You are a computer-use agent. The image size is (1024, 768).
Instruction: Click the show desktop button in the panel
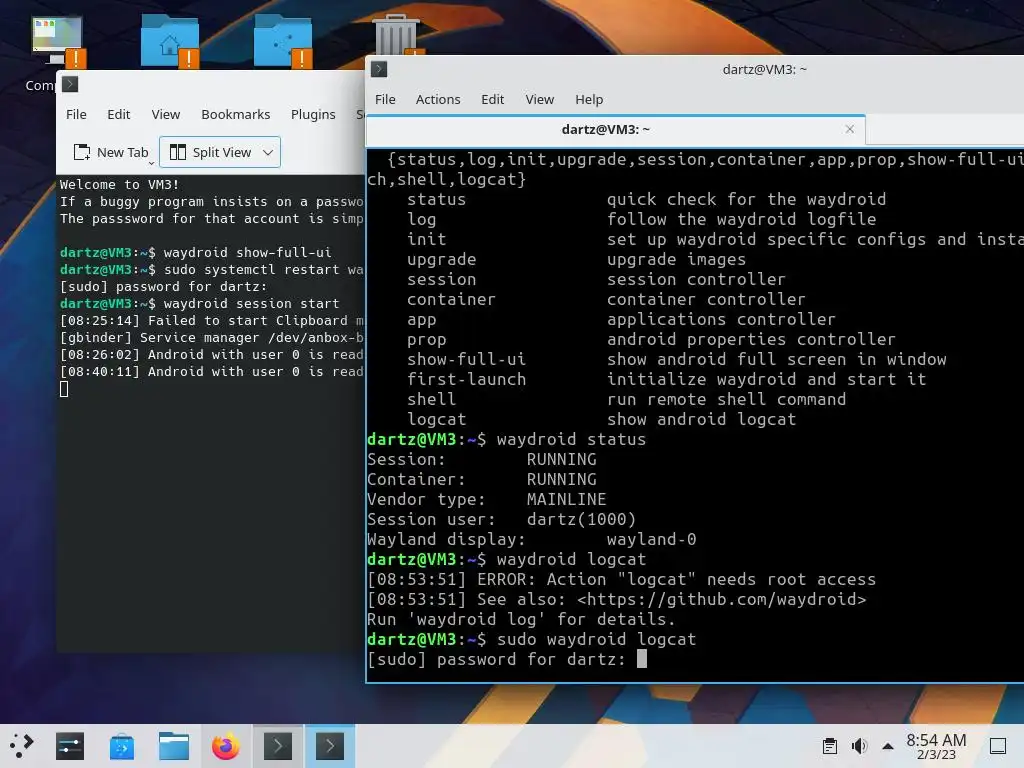coord(998,746)
